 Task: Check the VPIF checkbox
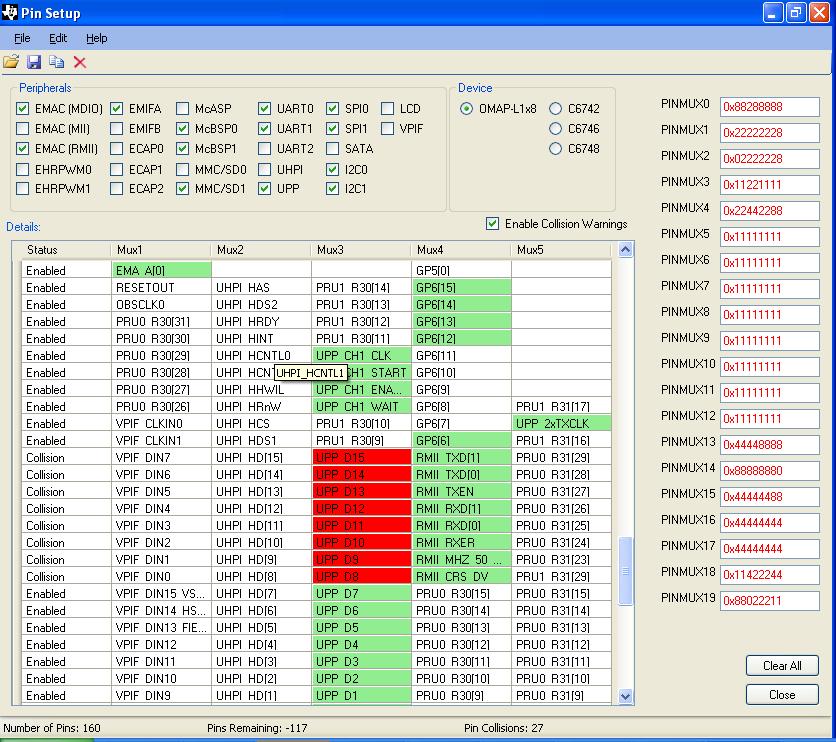click(388, 128)
